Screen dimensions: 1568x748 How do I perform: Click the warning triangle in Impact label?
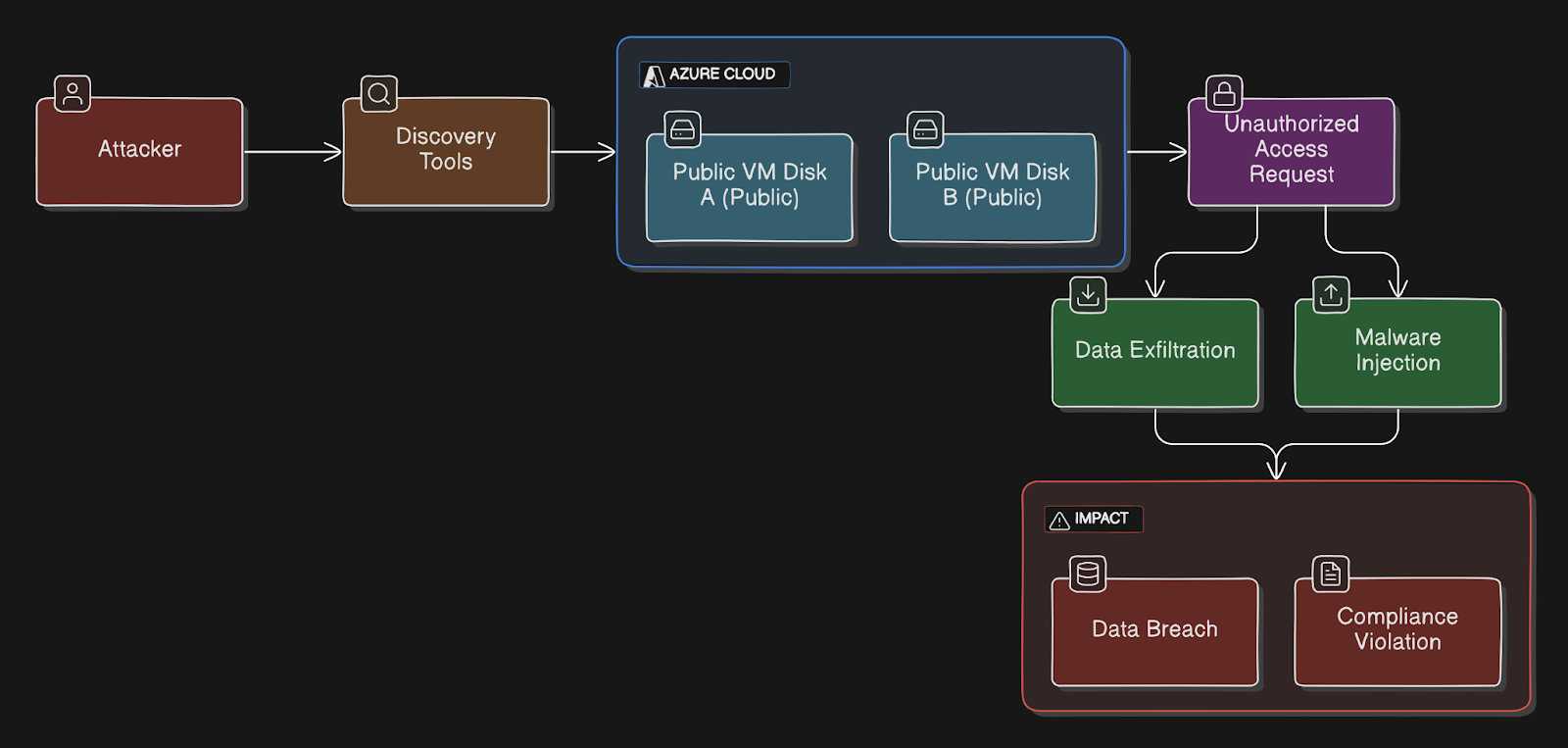[1059, 520]
